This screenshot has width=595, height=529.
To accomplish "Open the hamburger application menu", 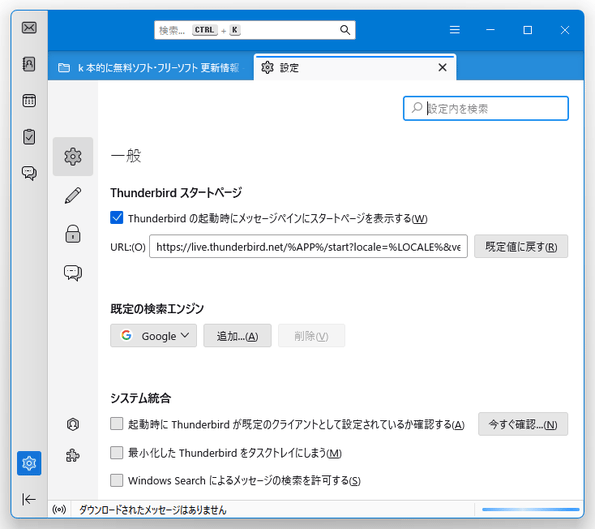I will tap(455, 30).
